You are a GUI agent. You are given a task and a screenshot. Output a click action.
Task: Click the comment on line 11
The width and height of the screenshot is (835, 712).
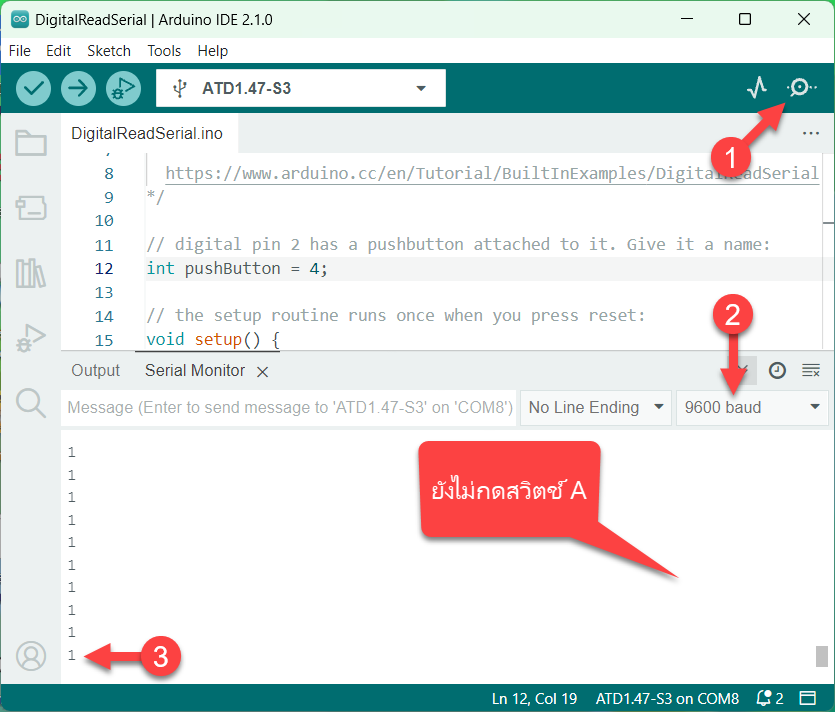tap(459, 244)
